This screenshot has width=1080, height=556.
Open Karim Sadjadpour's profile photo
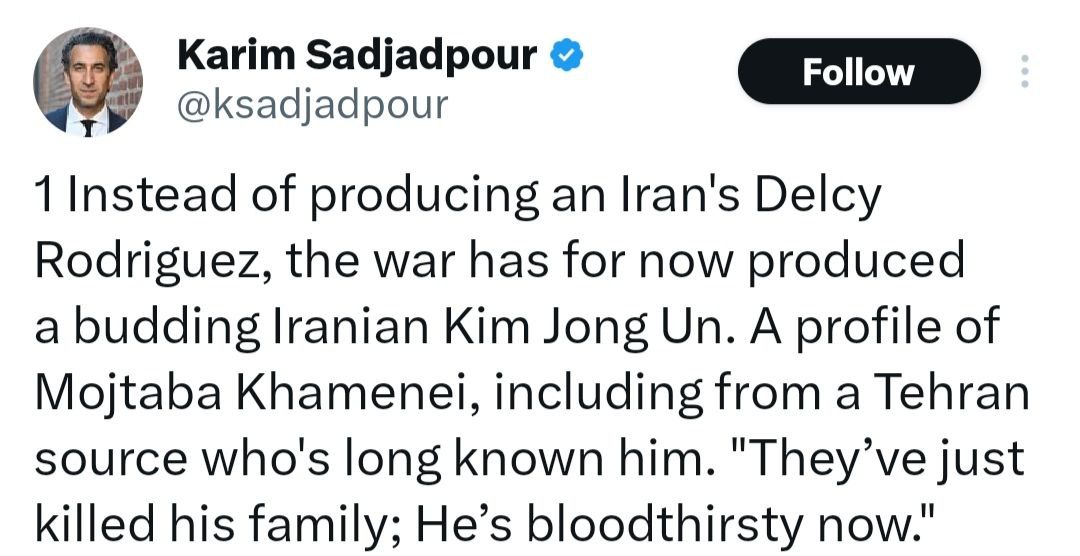coord(88,81)
